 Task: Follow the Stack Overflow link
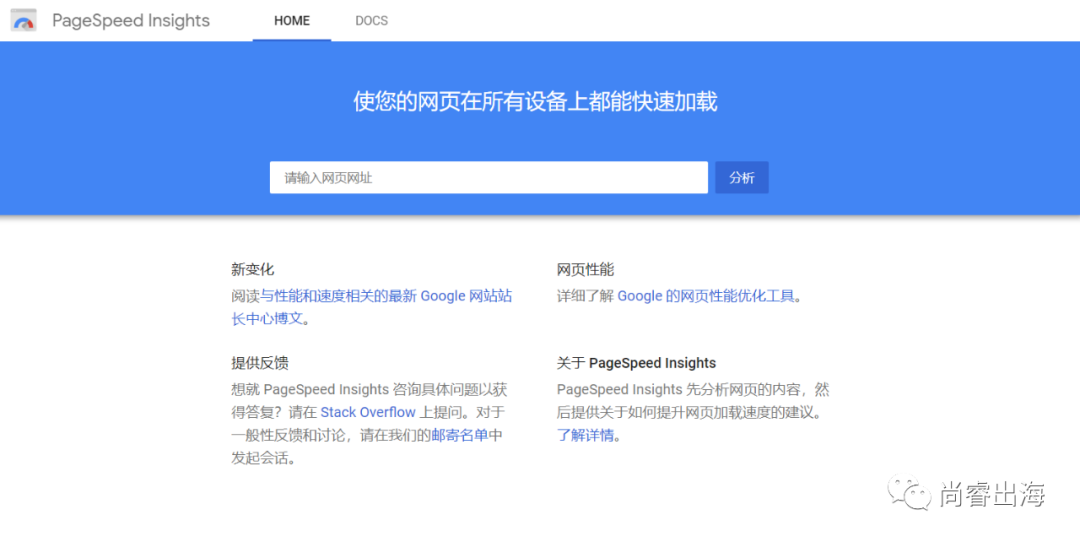point(368,413)
